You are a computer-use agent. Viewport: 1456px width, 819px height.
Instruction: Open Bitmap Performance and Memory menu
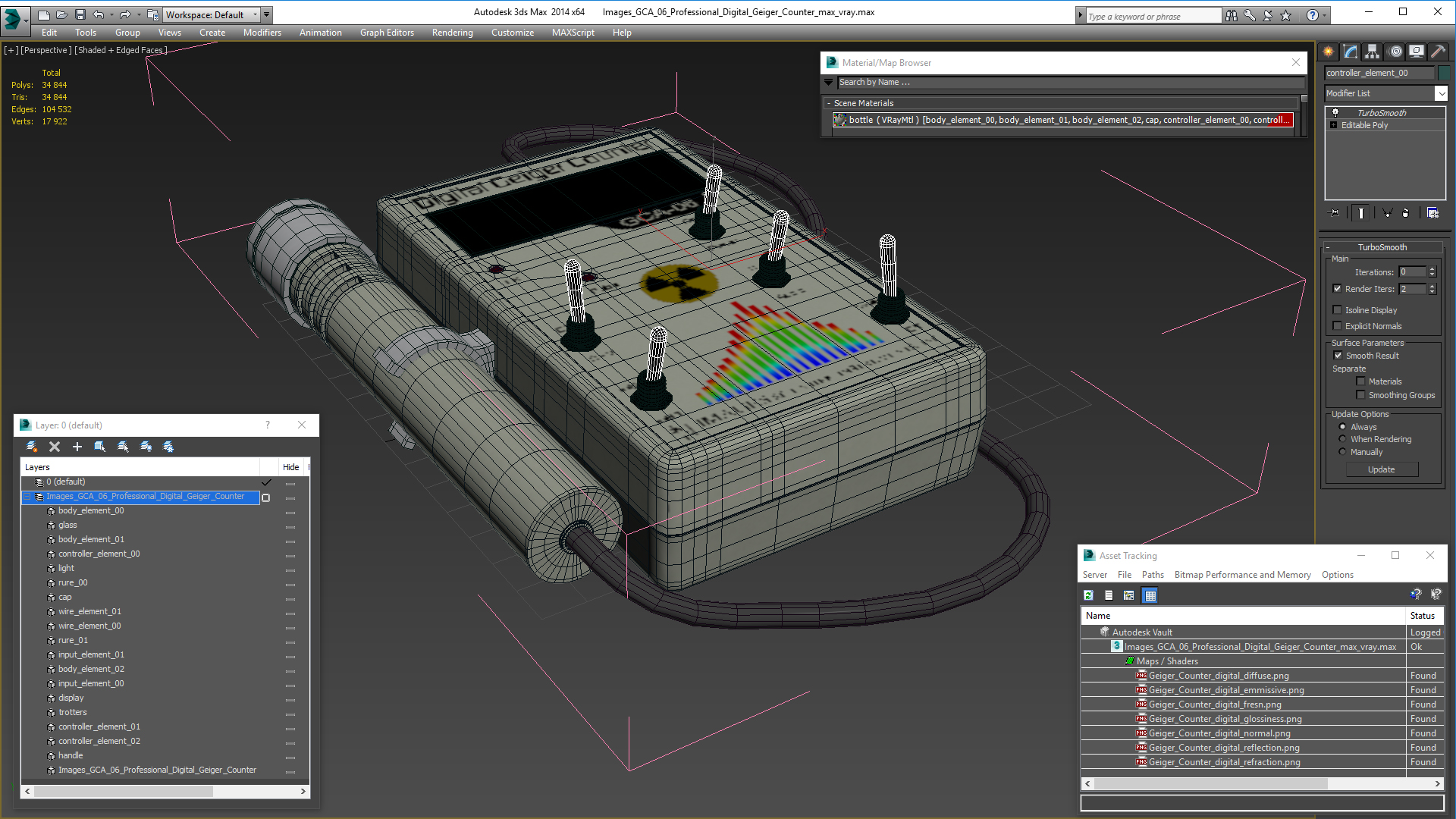click(x=1242, y=575)
